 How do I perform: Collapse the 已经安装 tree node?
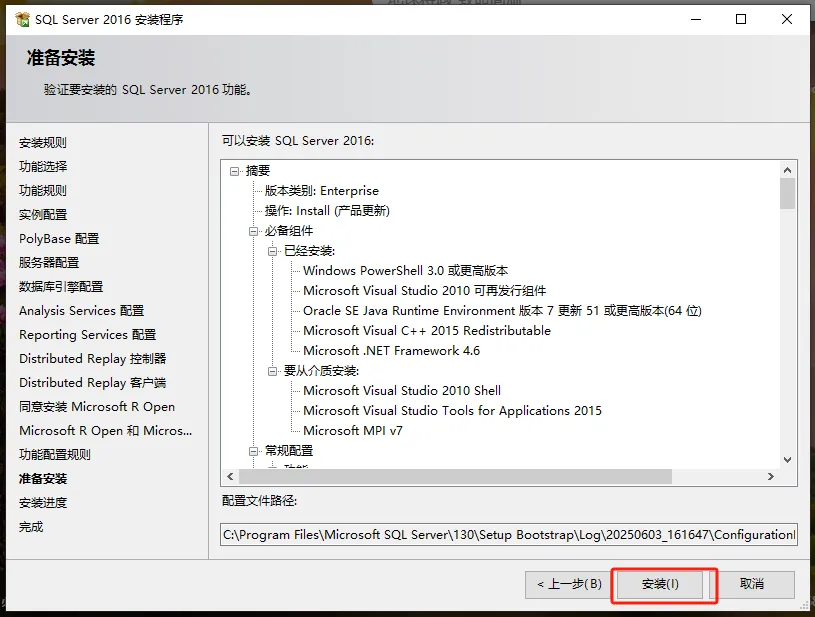272,251
